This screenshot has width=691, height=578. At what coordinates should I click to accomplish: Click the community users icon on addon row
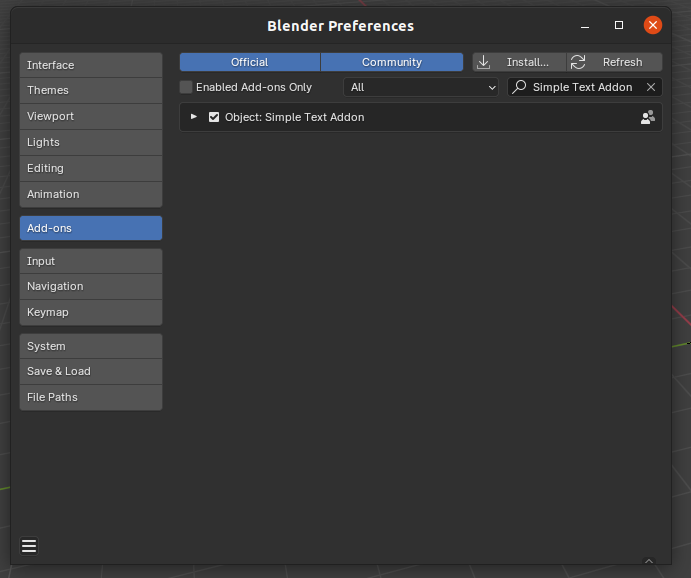click(x=648, y=117)
